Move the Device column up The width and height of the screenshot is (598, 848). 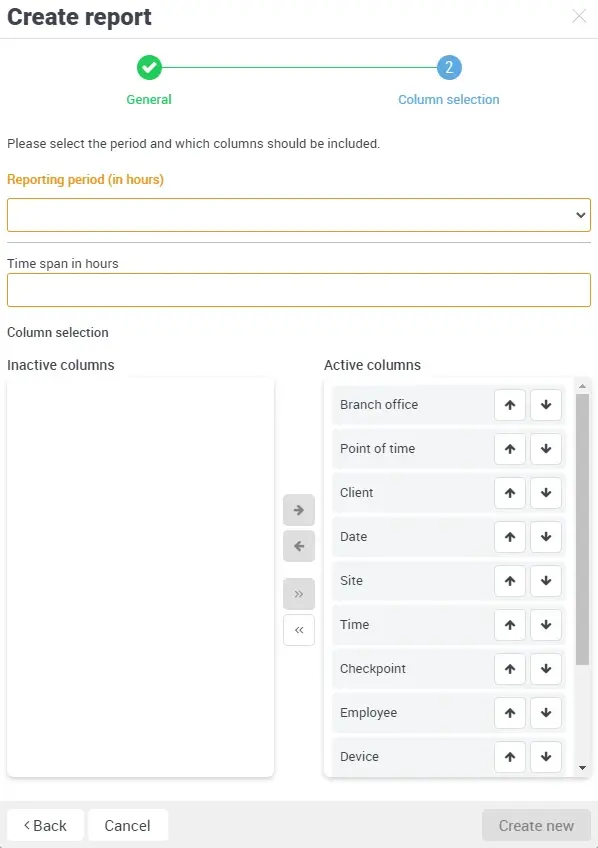click(510, 757)
